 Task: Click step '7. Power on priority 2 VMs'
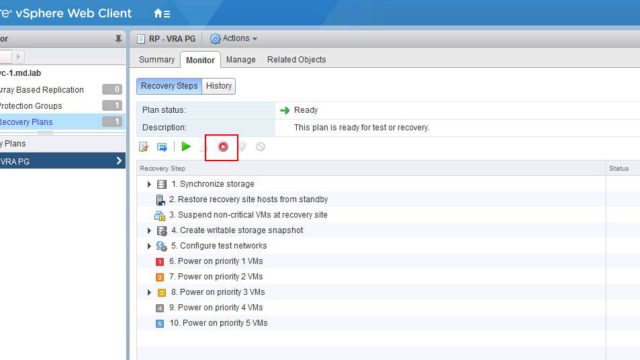tap(216, 277)
